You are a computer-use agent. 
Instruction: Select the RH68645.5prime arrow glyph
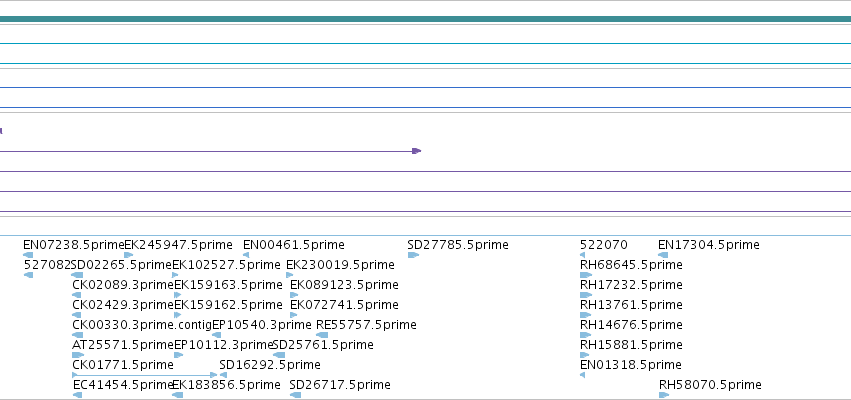pos(586,275)
